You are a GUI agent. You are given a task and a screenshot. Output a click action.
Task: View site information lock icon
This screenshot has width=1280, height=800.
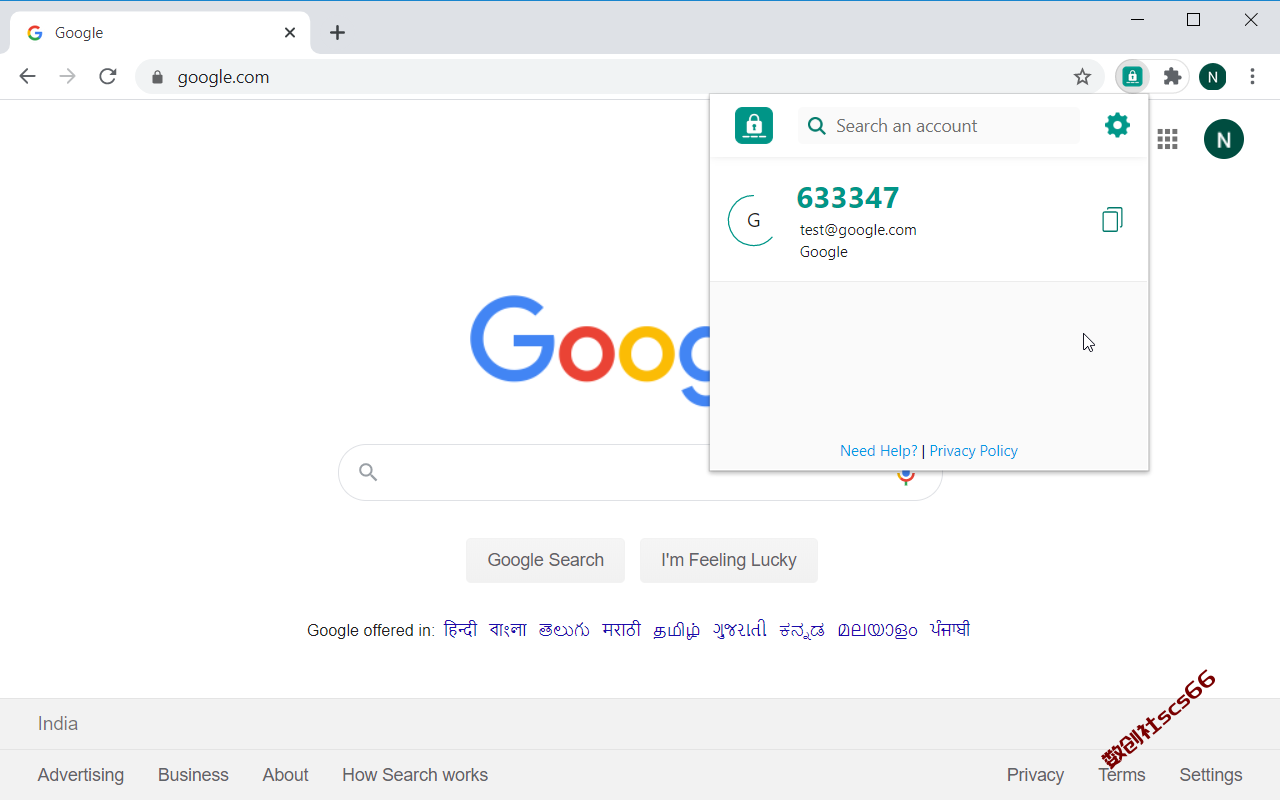(157, 77)
